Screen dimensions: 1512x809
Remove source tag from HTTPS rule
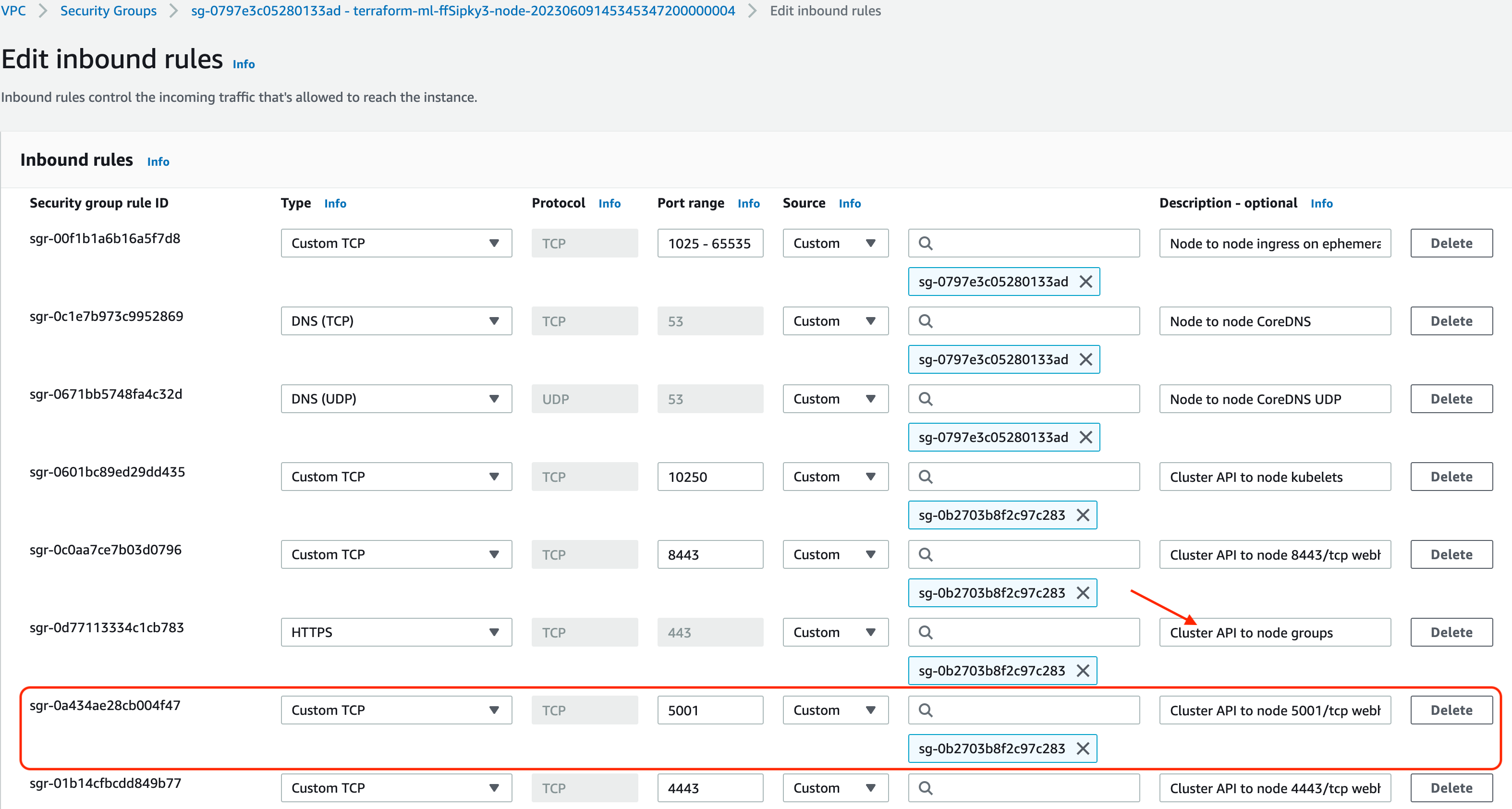[1082, 671]
